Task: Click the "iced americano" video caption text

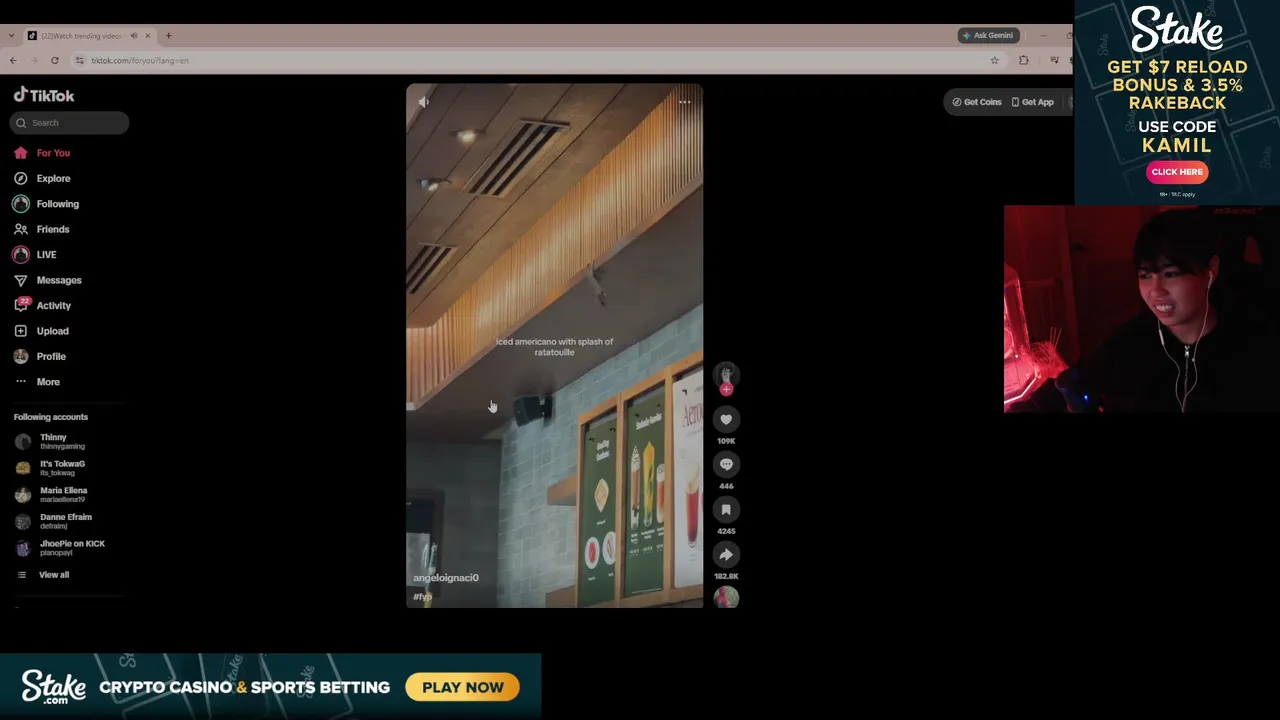Action: click(554, 347)
